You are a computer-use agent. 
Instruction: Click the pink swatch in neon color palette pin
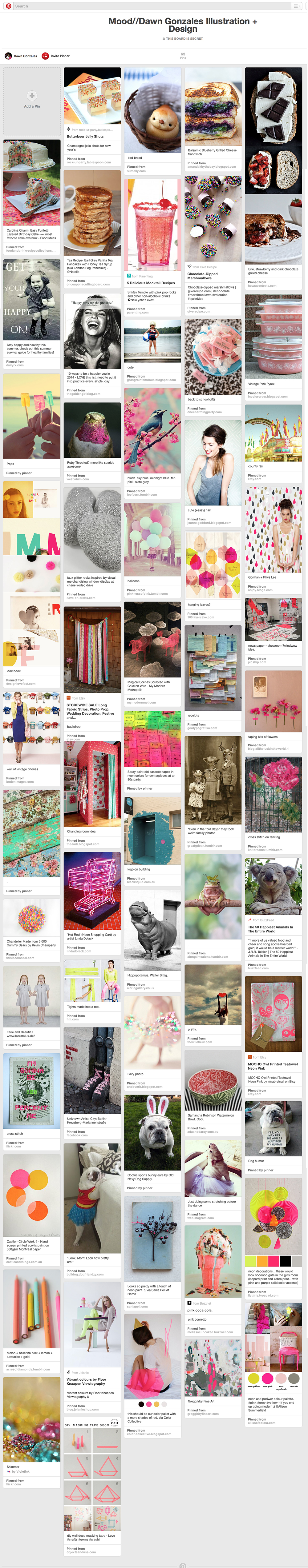(x=267, y=1378)
